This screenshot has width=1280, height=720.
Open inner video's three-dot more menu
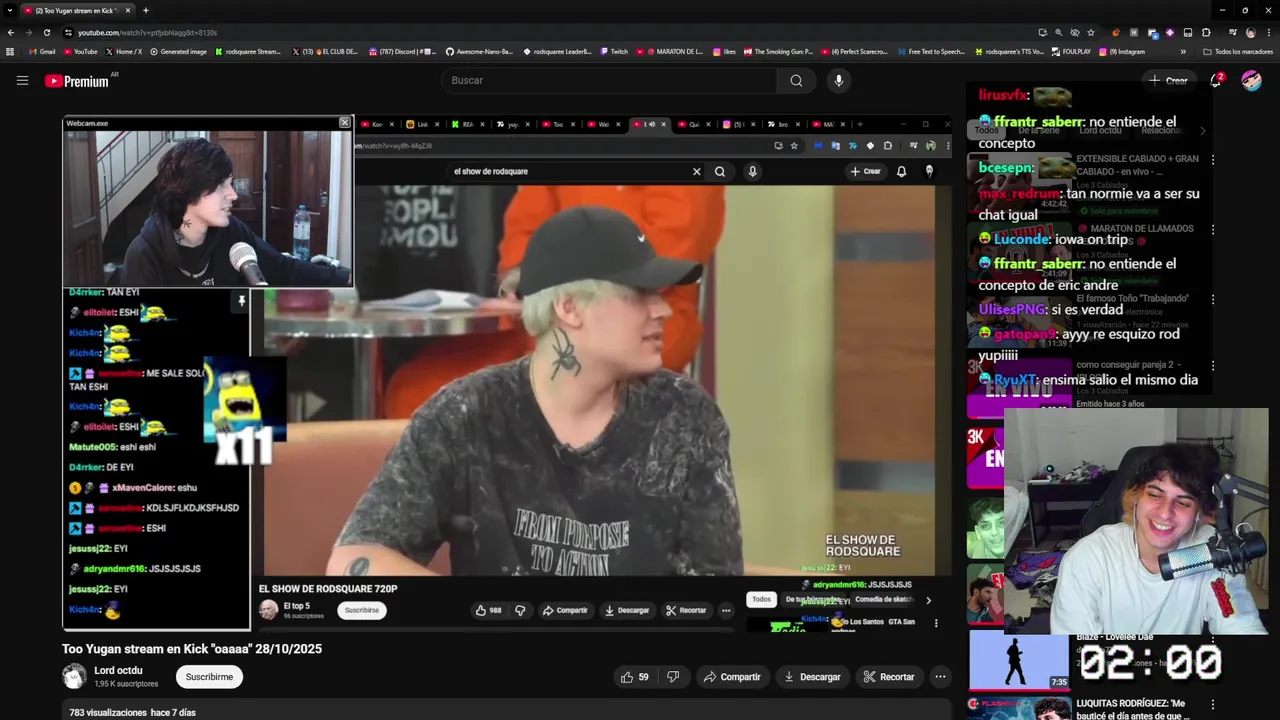pos(726,610)
